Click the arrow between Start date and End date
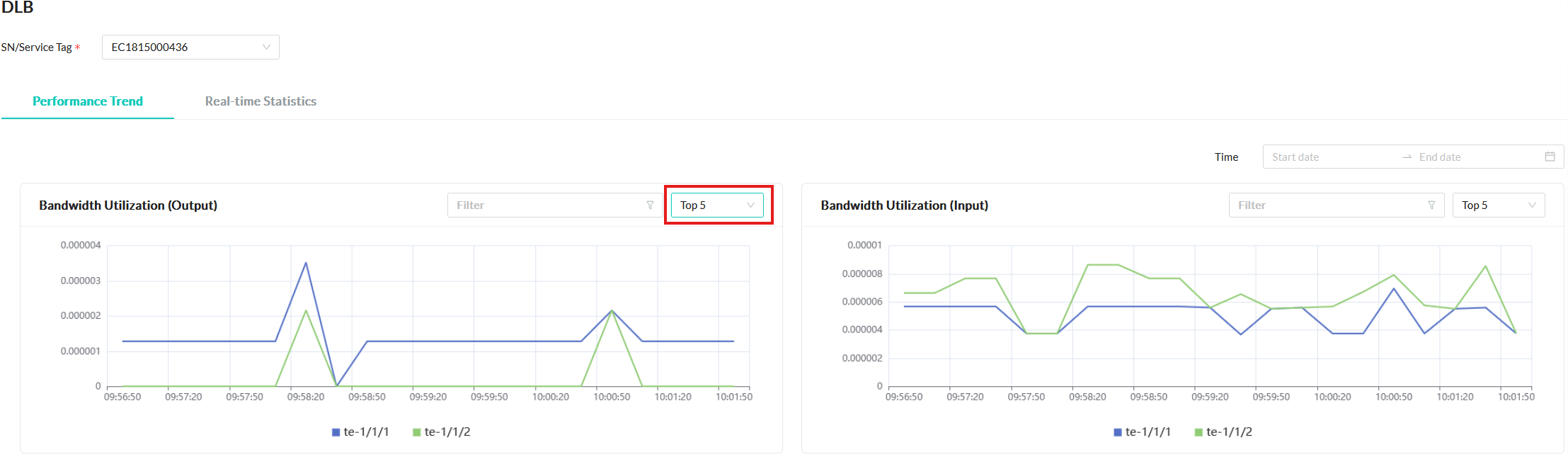1568x457 pixels. click(1407, 157)
